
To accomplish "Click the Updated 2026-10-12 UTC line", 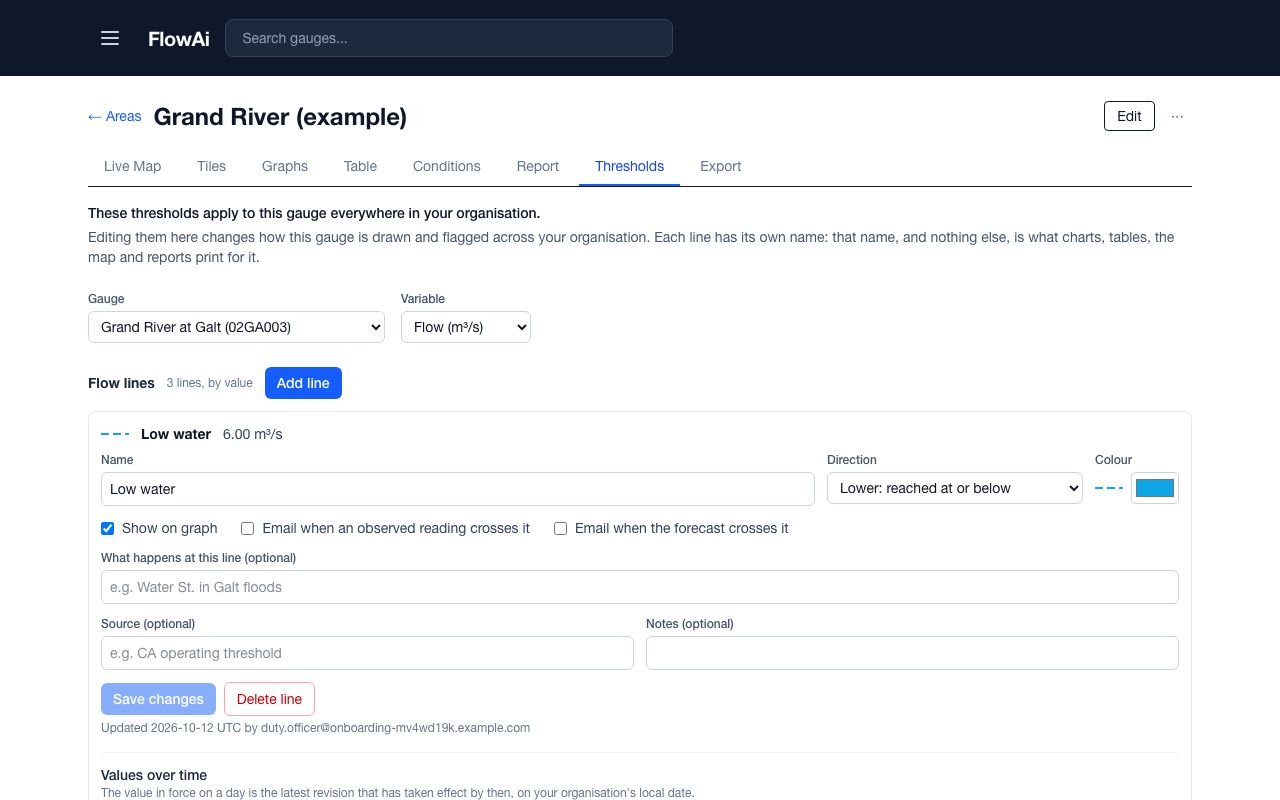I will [x=316, y=728].
